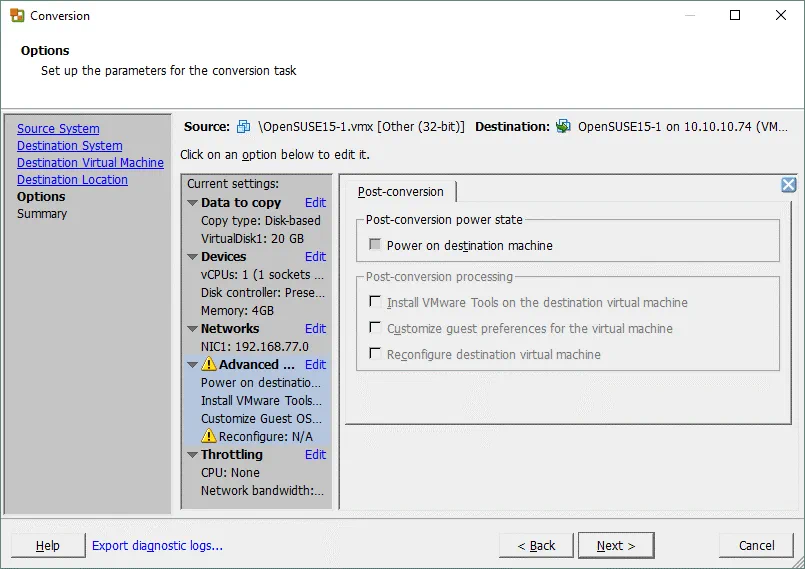The image size is (805, 569).
Task: Enable Install VMware Tools checkbox
Action: click(x=375, y=302)
